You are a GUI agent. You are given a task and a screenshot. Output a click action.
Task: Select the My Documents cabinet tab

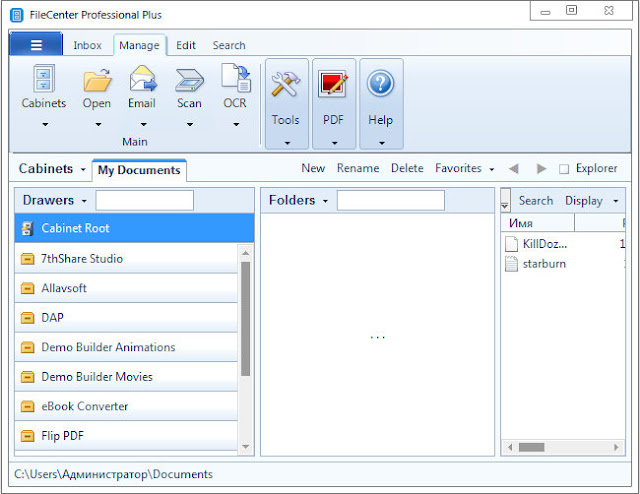[139, 170]
